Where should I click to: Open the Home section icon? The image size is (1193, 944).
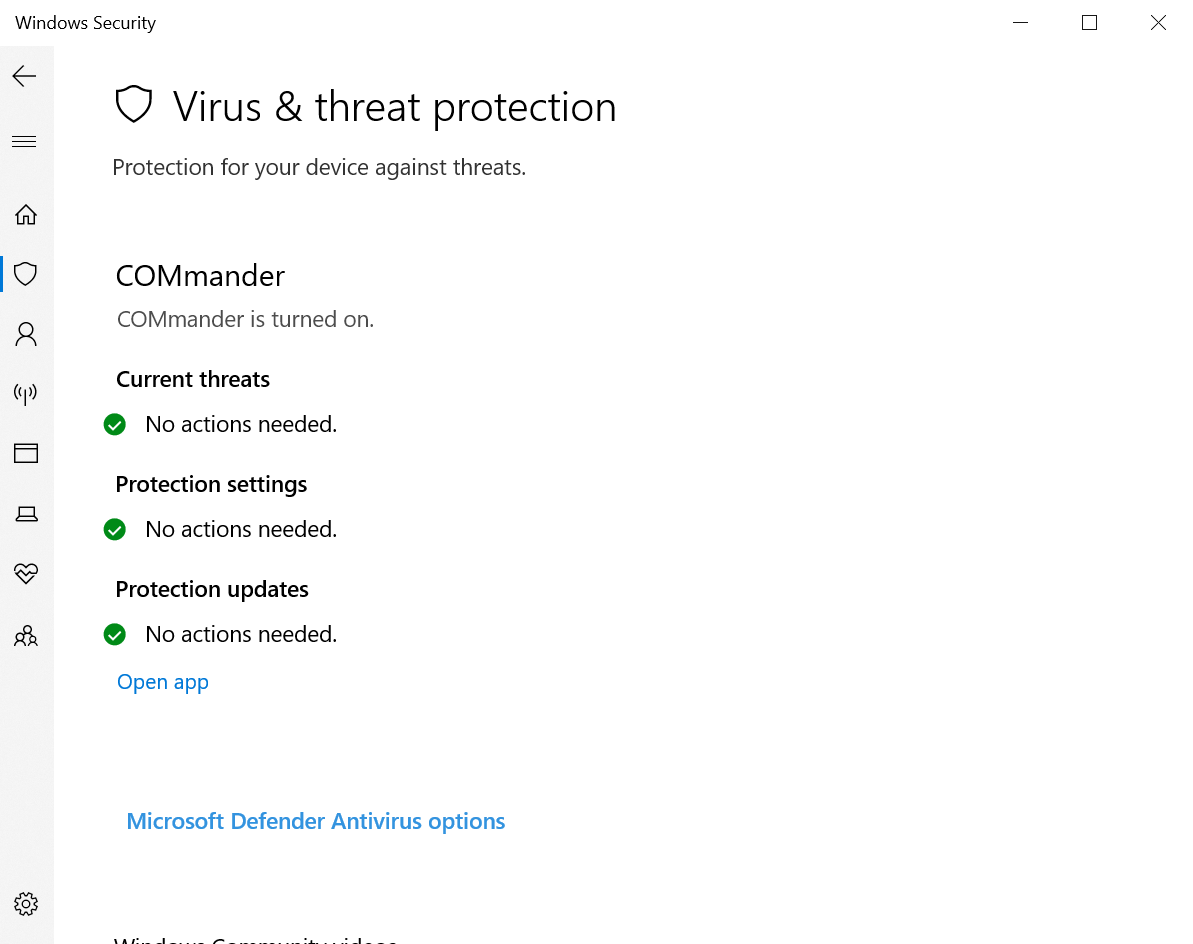pos(26,215)
